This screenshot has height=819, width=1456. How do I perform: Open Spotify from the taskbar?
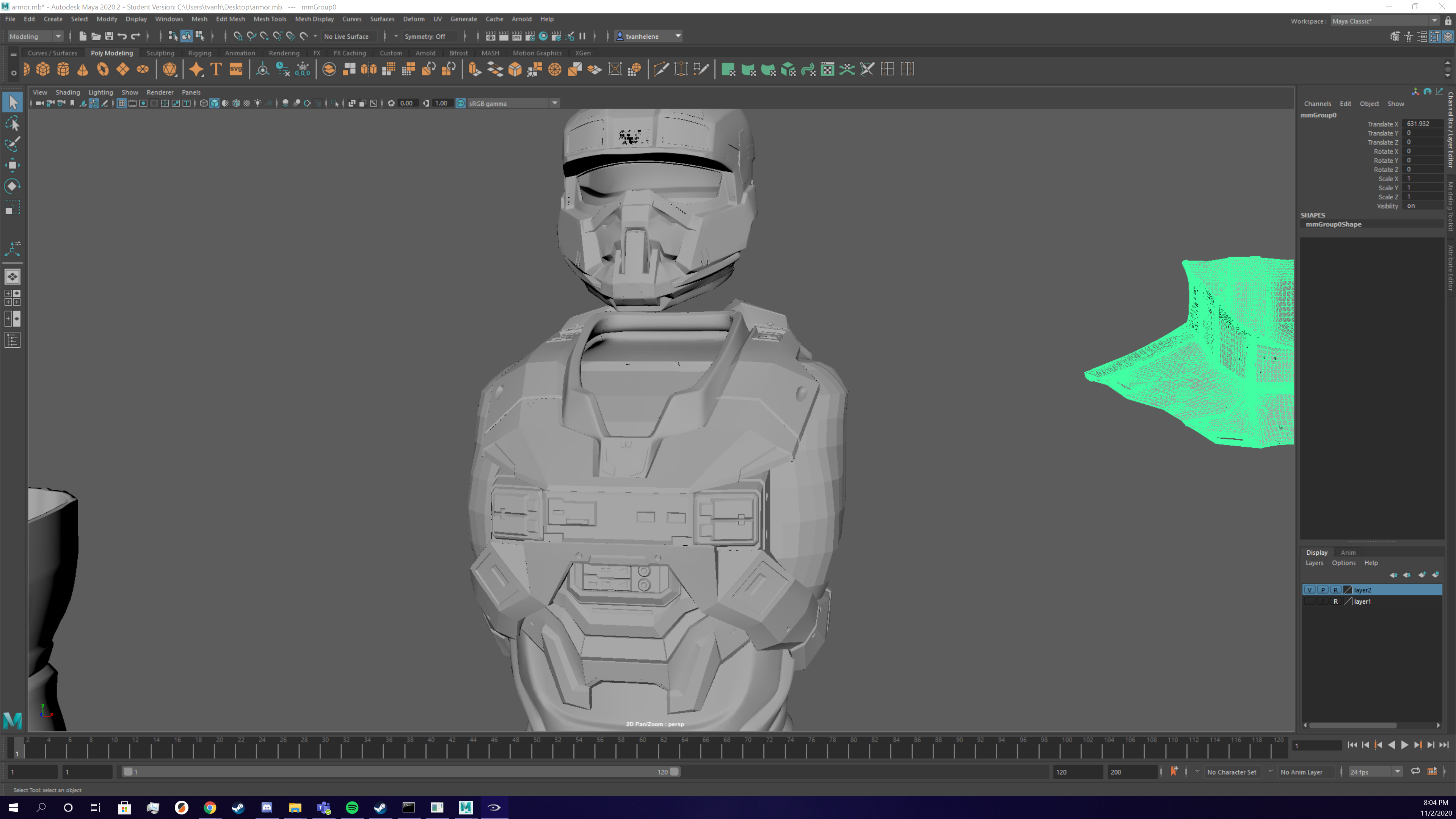[x=351, y=807]
